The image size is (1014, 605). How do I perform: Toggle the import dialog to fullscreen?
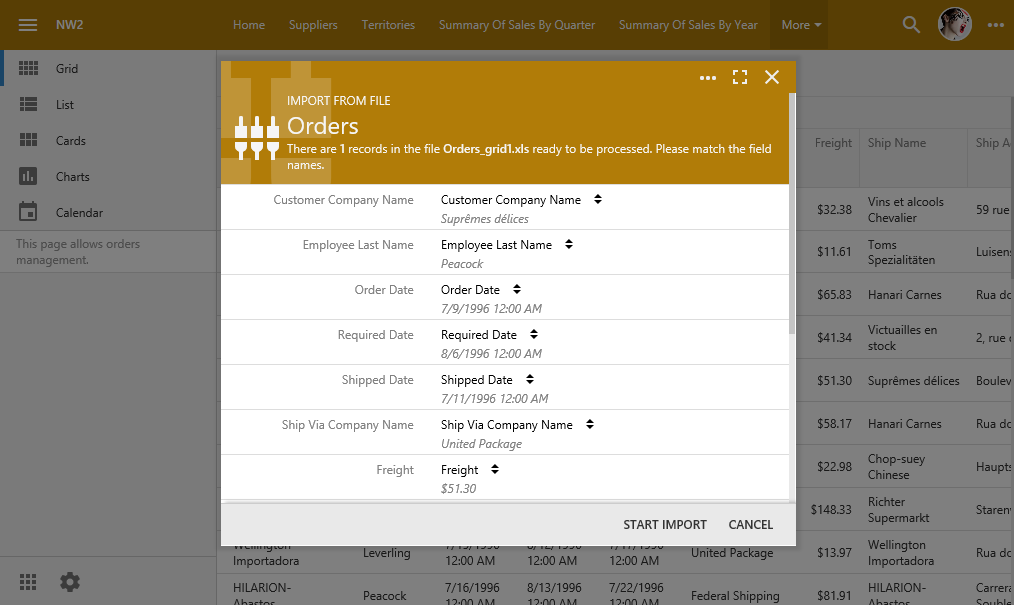740,78
